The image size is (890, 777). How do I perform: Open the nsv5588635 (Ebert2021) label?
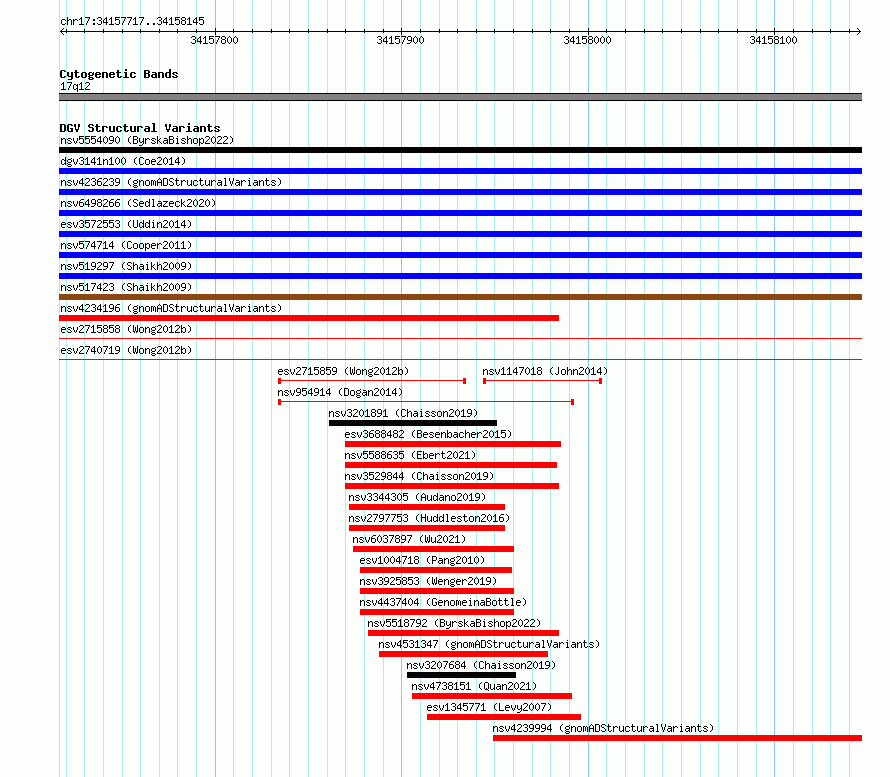pos(410,455)
